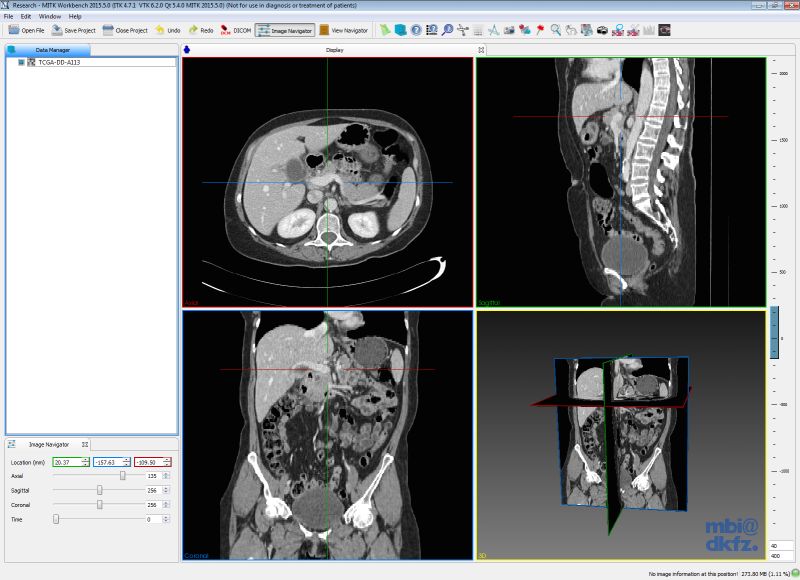
Task: Click the Axial slice slider handle
Action: 122,475
